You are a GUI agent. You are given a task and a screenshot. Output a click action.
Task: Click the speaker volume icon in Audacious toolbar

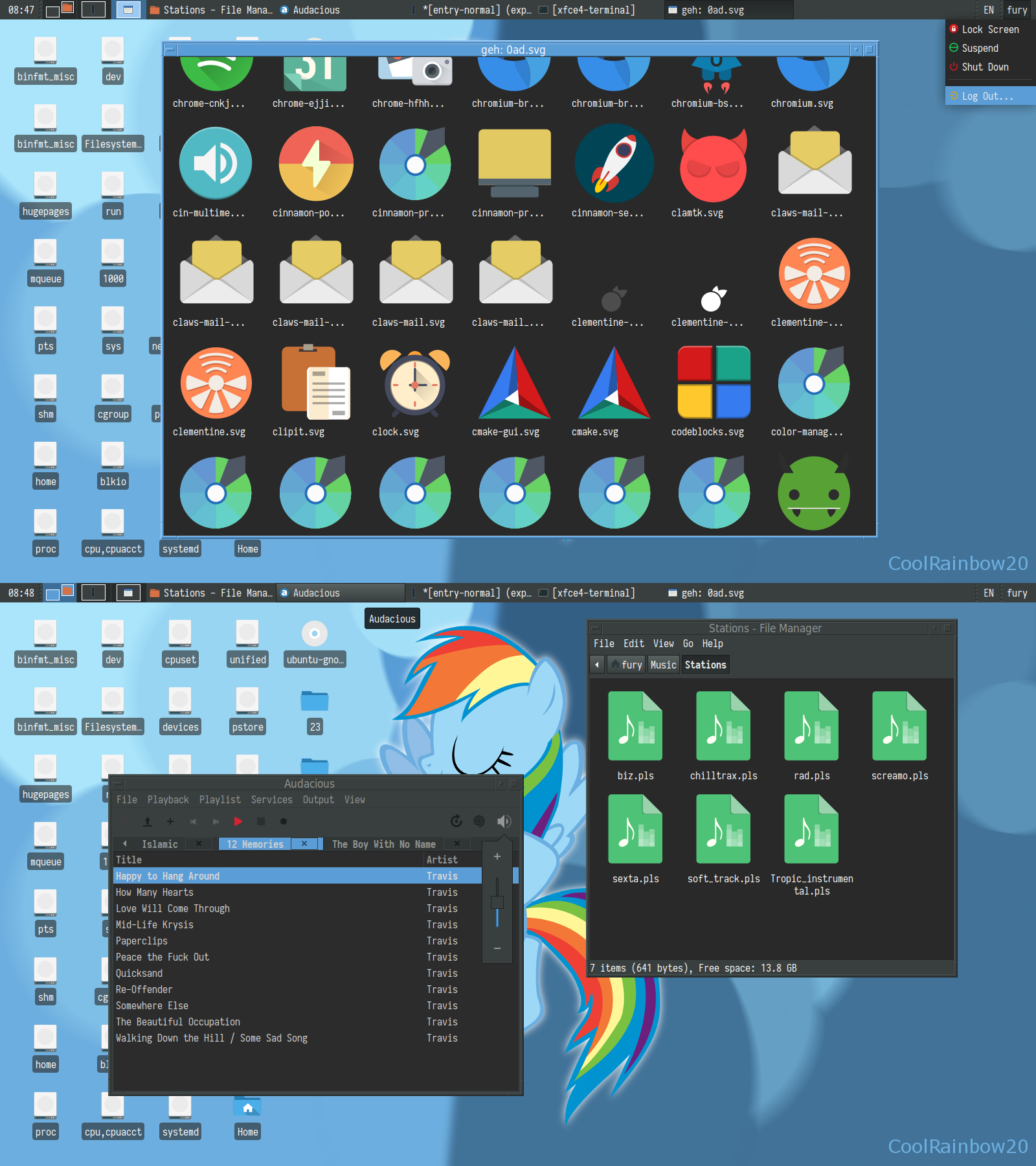tap(504, 821)
